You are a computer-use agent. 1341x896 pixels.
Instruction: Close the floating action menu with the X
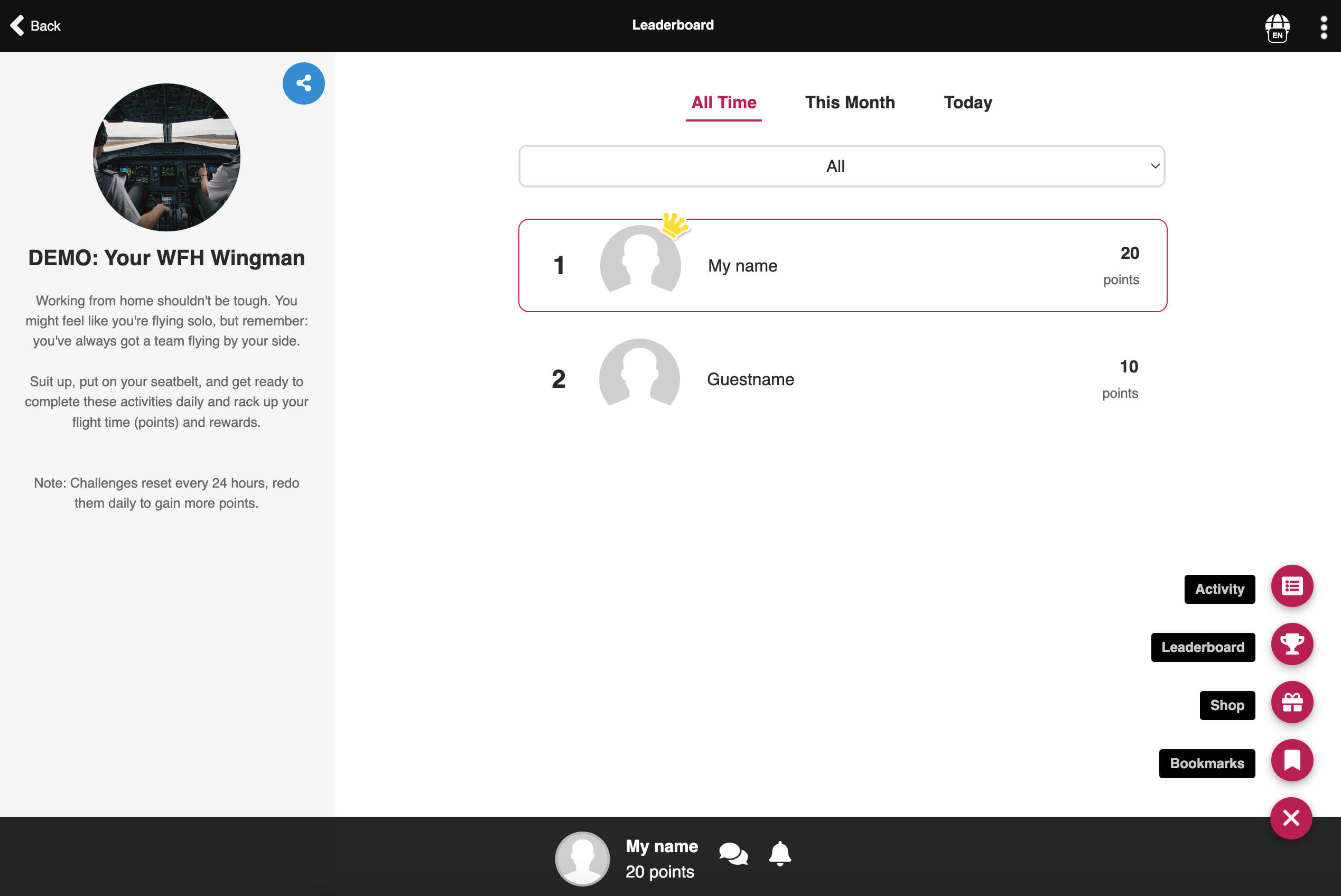[x=1291, y=818]
